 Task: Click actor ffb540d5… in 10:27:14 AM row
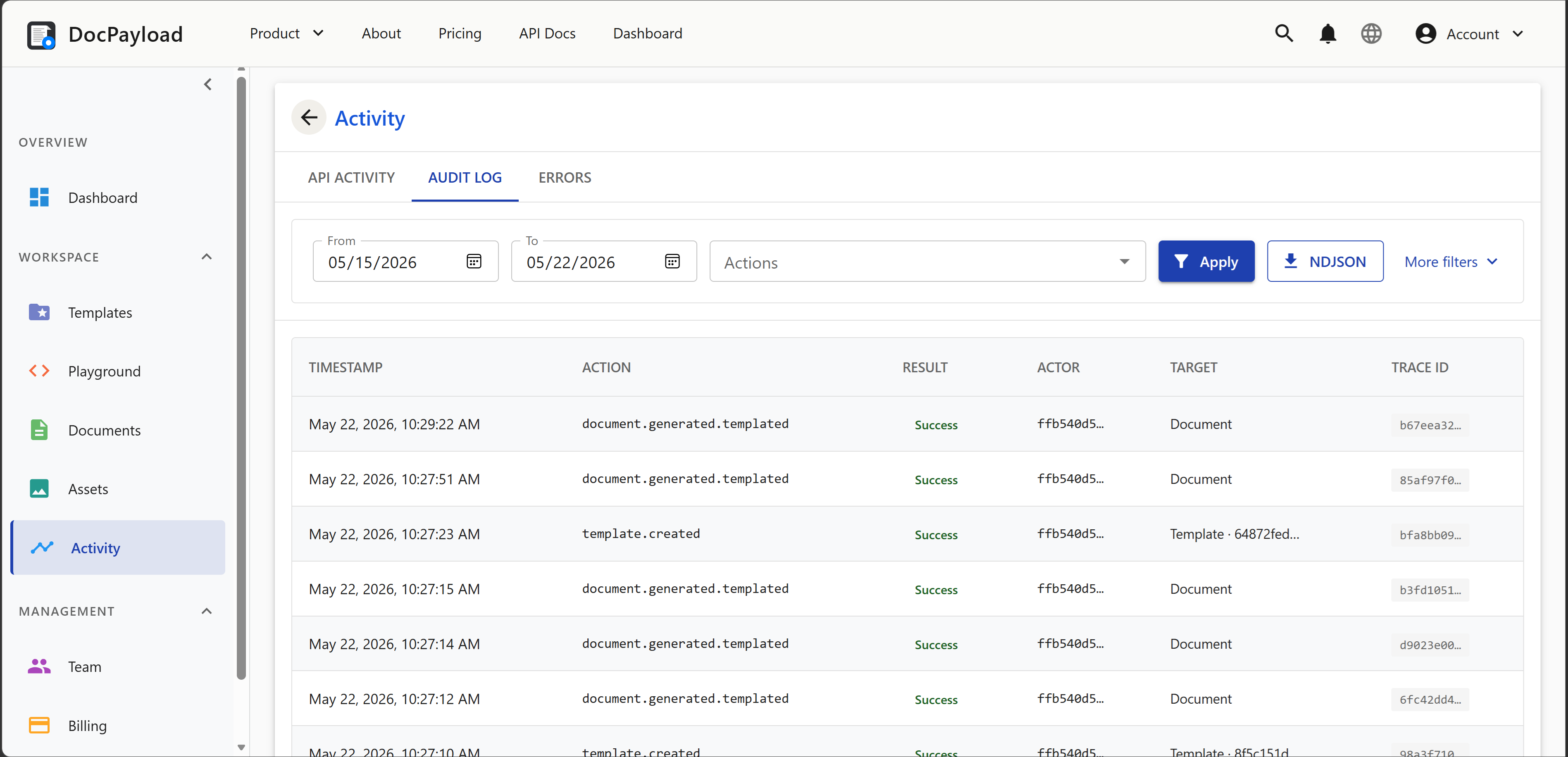coord(1070,643)
